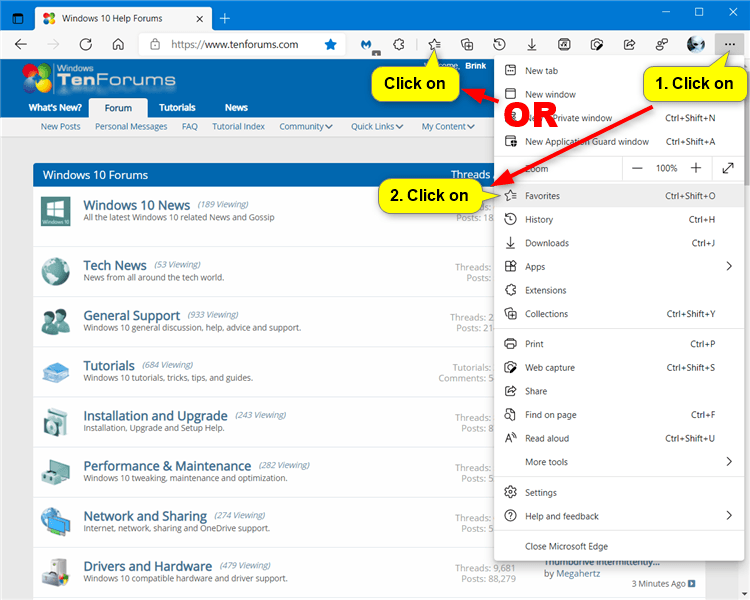Viewport: 750px width, 600px height.
Task: Open the Tech News forum
Action: [x=115, y=265]
